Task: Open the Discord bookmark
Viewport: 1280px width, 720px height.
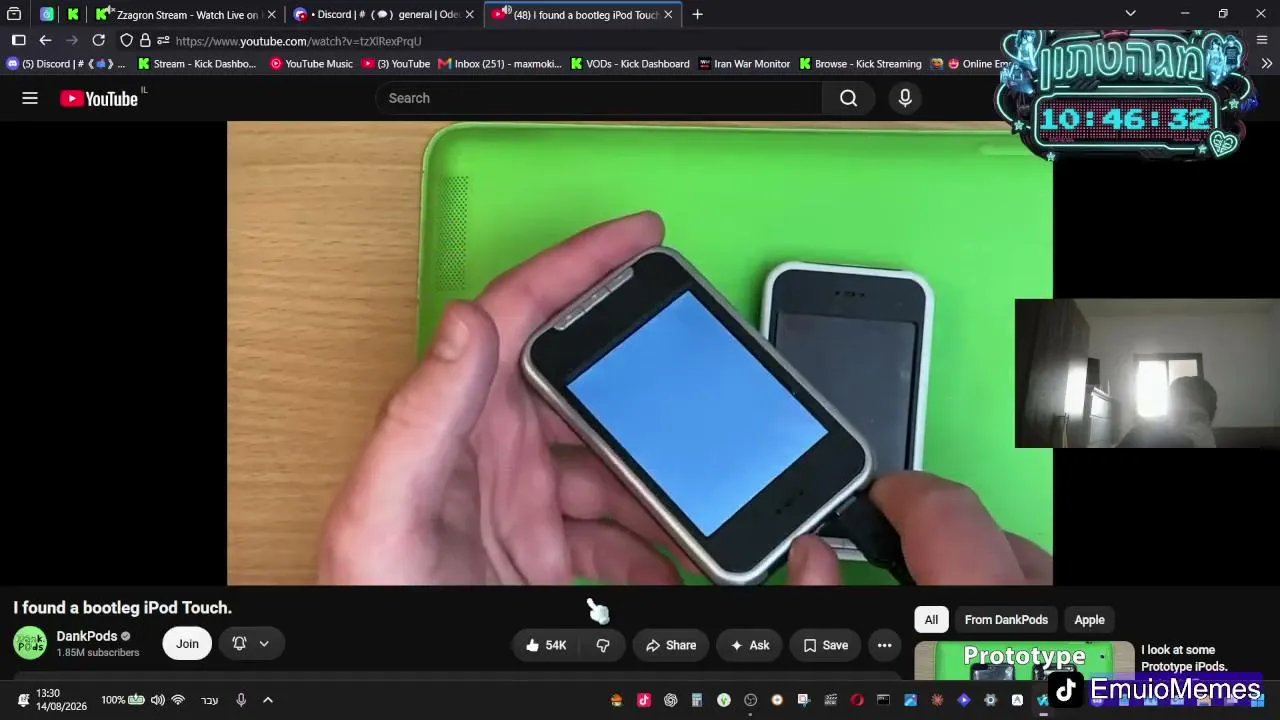Action: 66,64
